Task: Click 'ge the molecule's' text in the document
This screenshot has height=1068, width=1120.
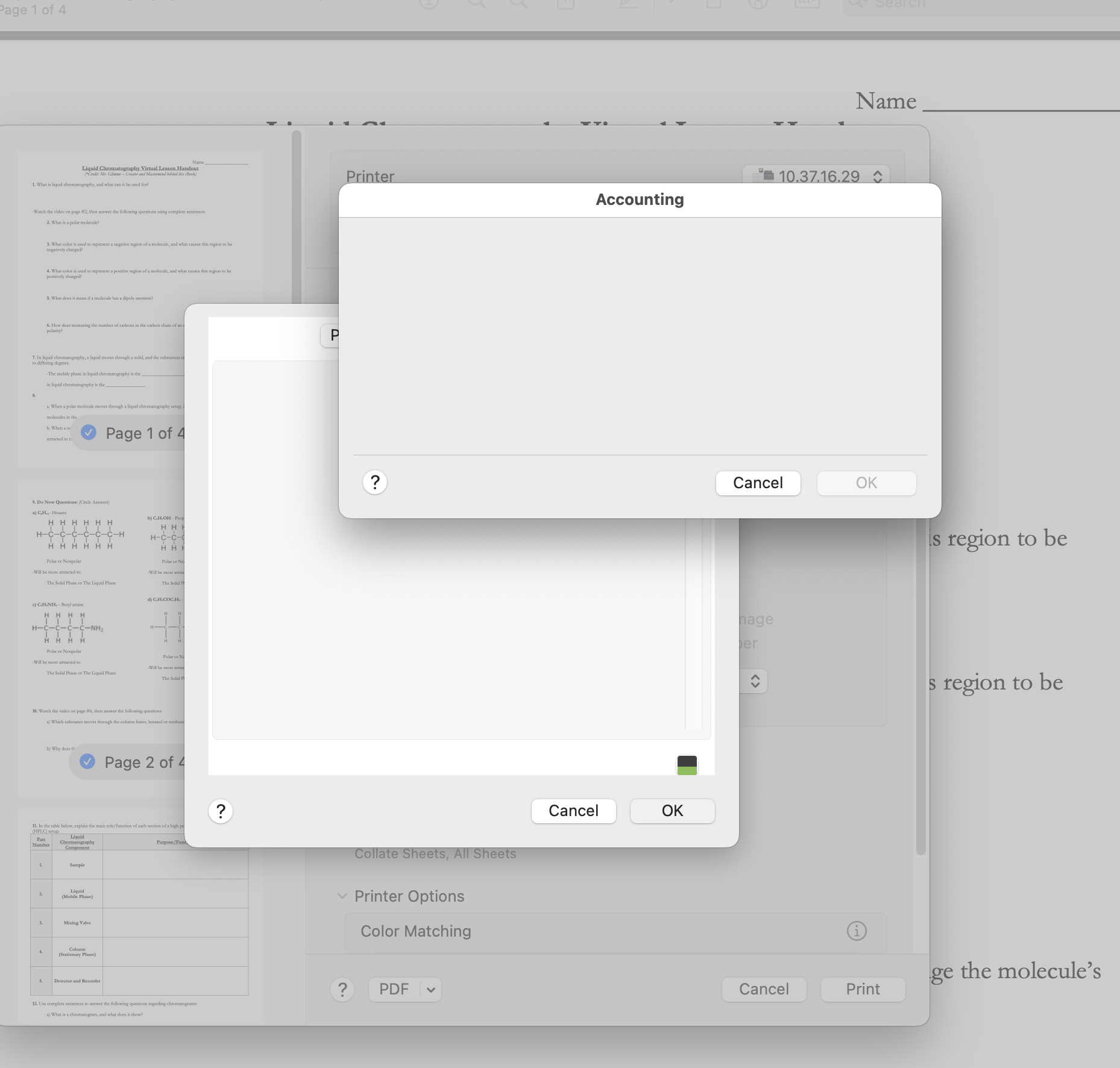Action: coord(1017,972)
